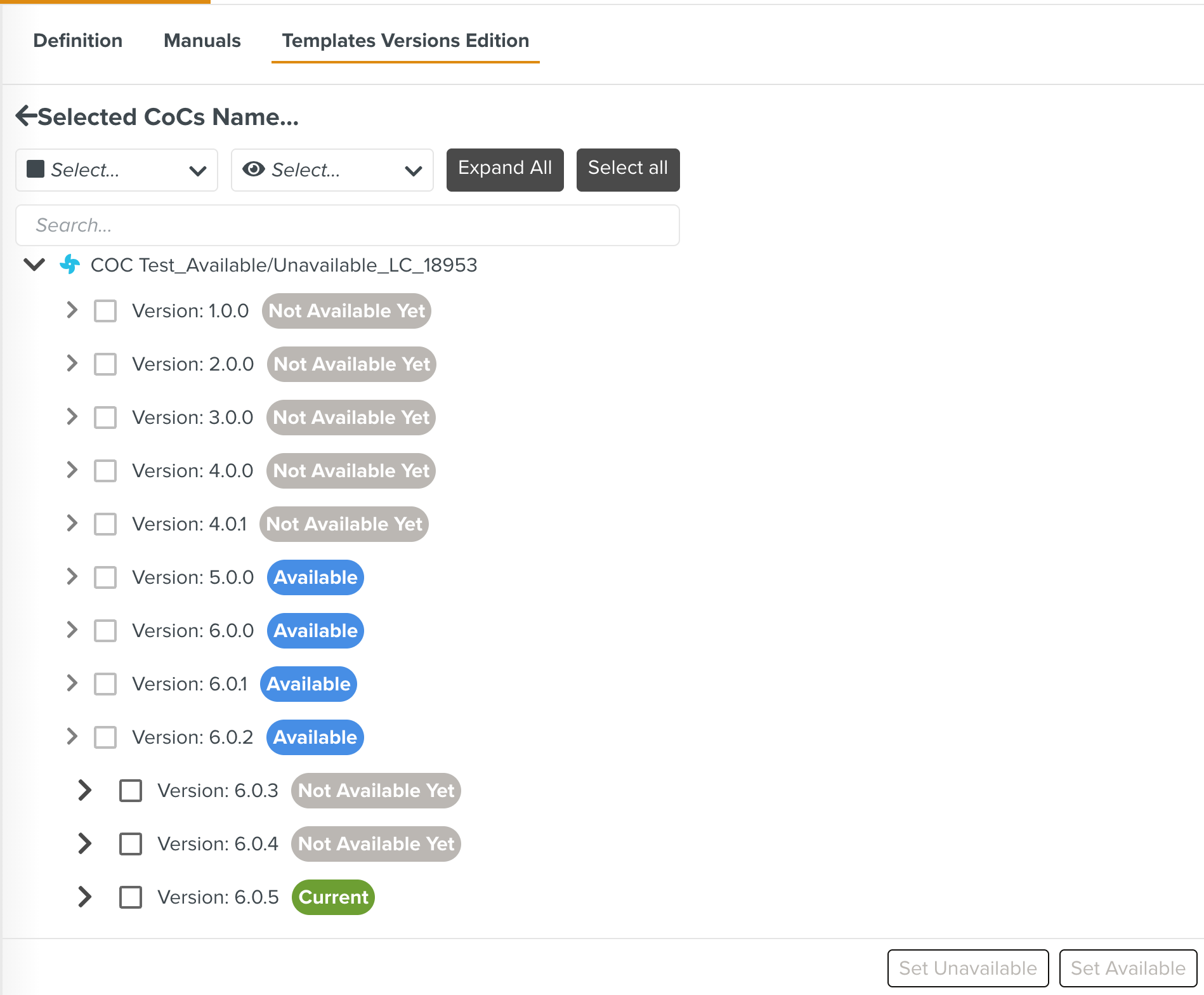Click the Current badge on Version 6.0.5
This screenshot has width=1204, height=995.
(333, 897)
